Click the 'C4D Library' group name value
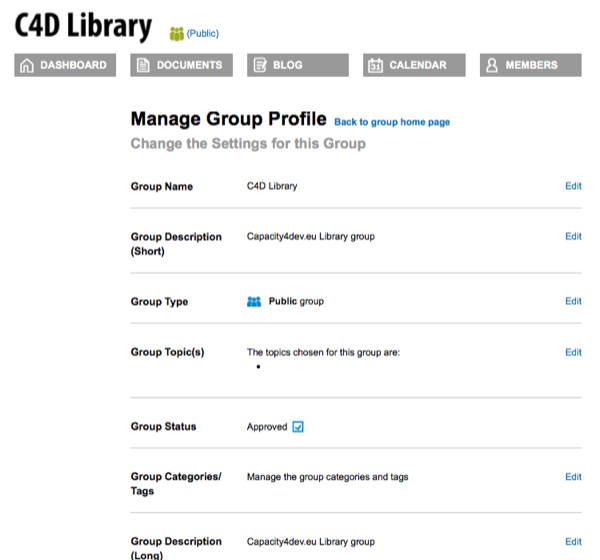 (272, 186)
